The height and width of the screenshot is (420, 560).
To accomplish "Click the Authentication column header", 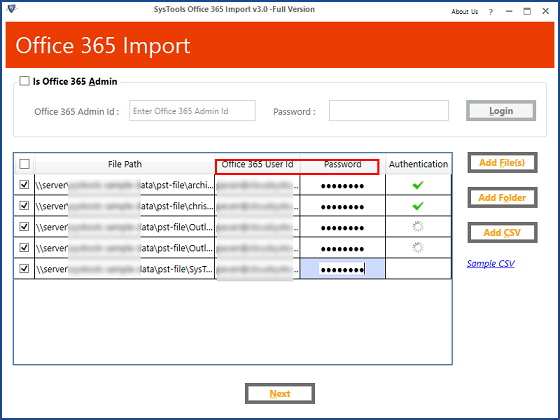I will click(x=418, y=164).
